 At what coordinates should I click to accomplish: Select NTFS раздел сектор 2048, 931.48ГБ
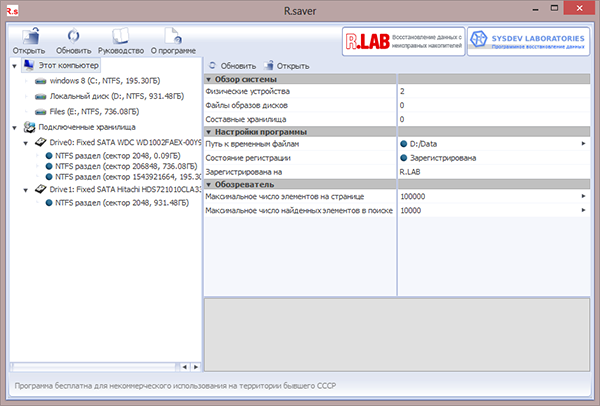122,203
